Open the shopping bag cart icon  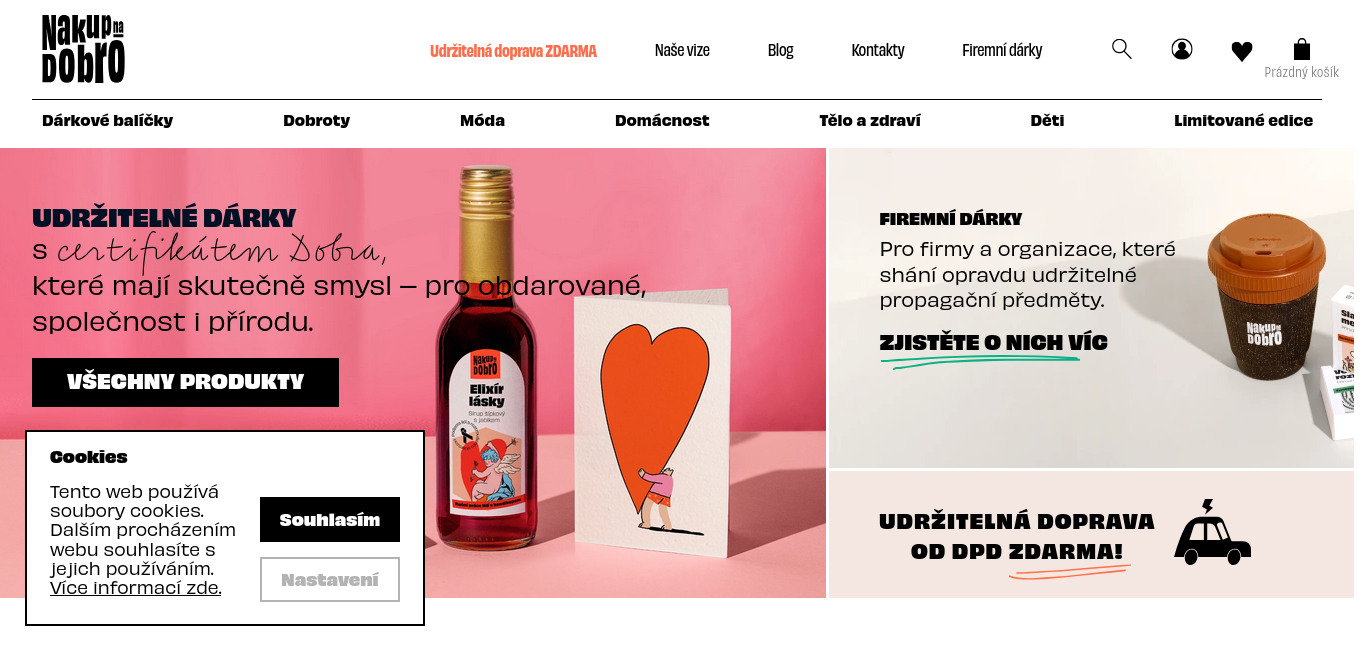[1301, 49]
